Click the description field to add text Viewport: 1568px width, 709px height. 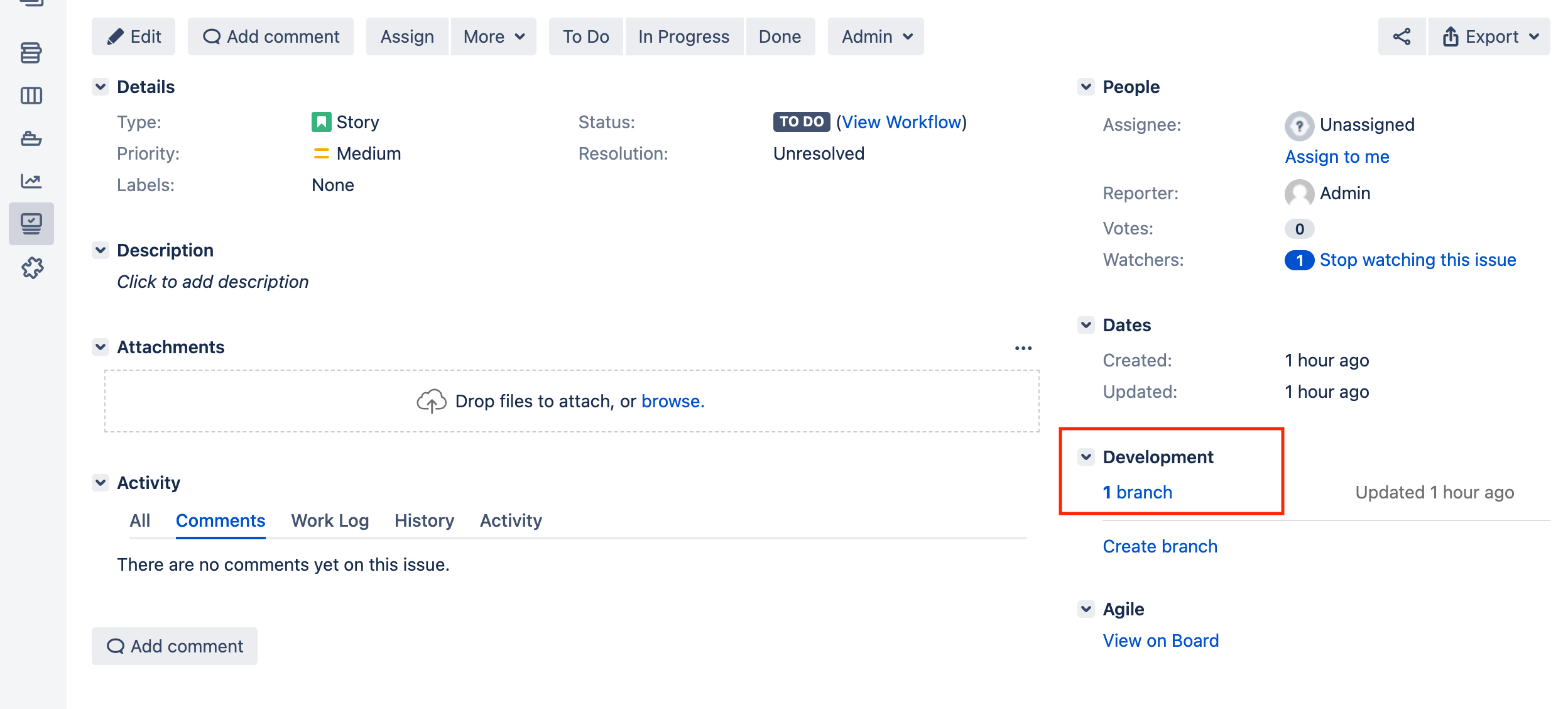213,282
